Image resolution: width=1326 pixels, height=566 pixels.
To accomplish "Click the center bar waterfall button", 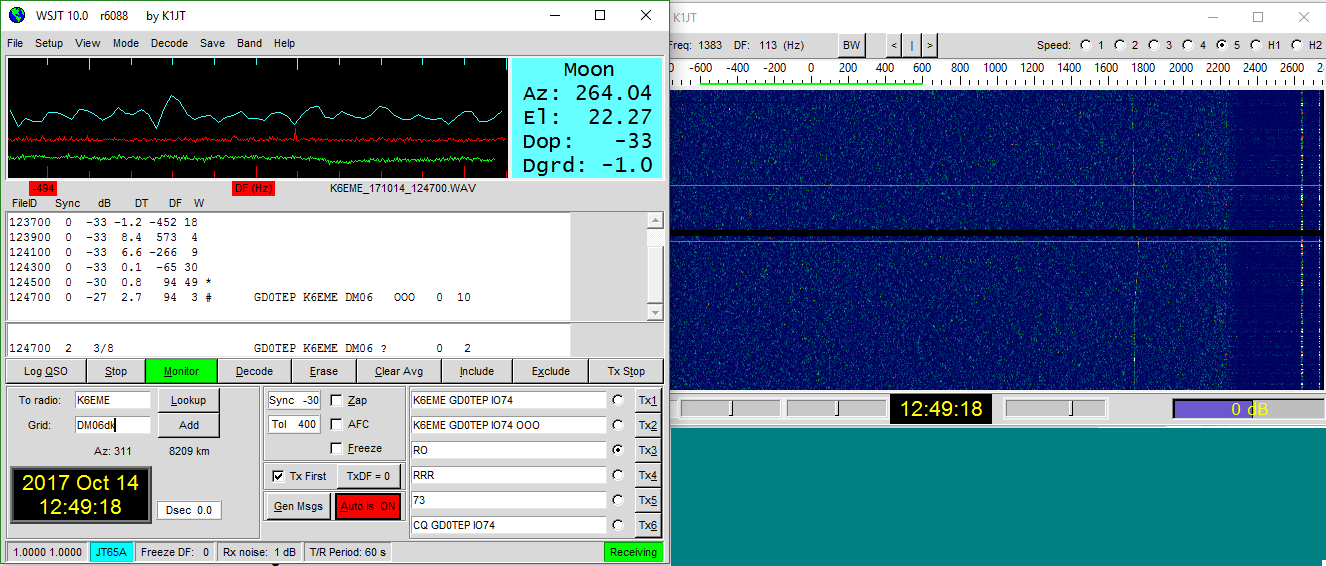I will tap(912, 45).
